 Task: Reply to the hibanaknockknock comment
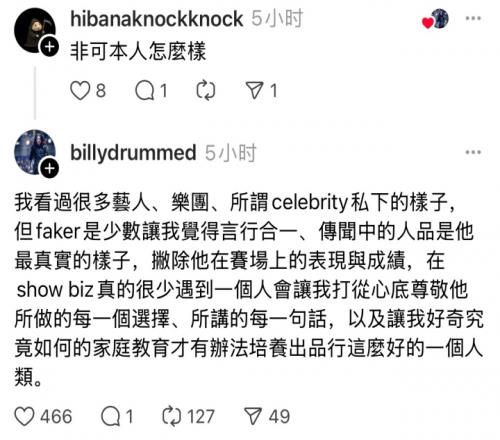(144, 91)
